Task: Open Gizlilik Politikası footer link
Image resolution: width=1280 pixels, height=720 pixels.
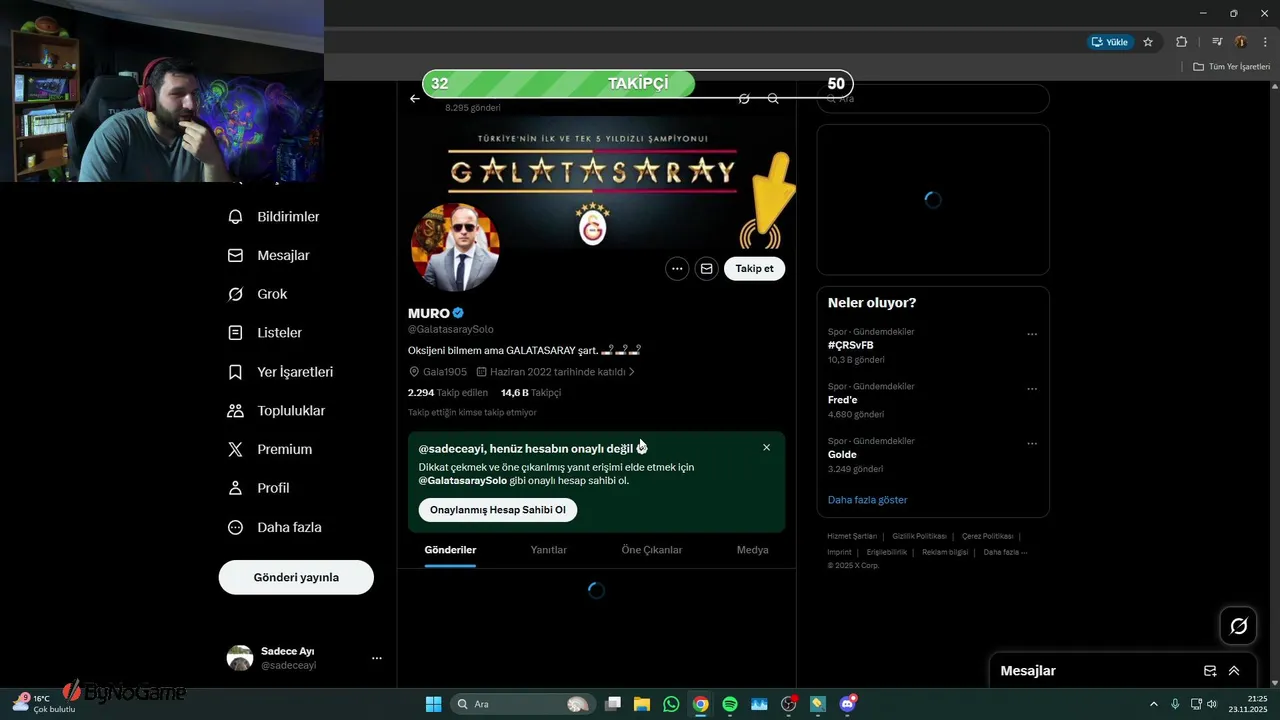Action: point(919,536)
